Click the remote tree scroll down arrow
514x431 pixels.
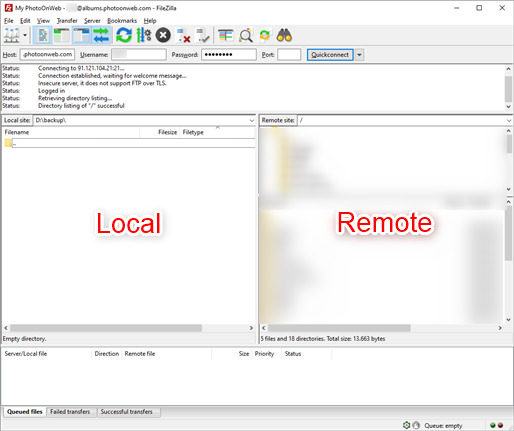509,189
